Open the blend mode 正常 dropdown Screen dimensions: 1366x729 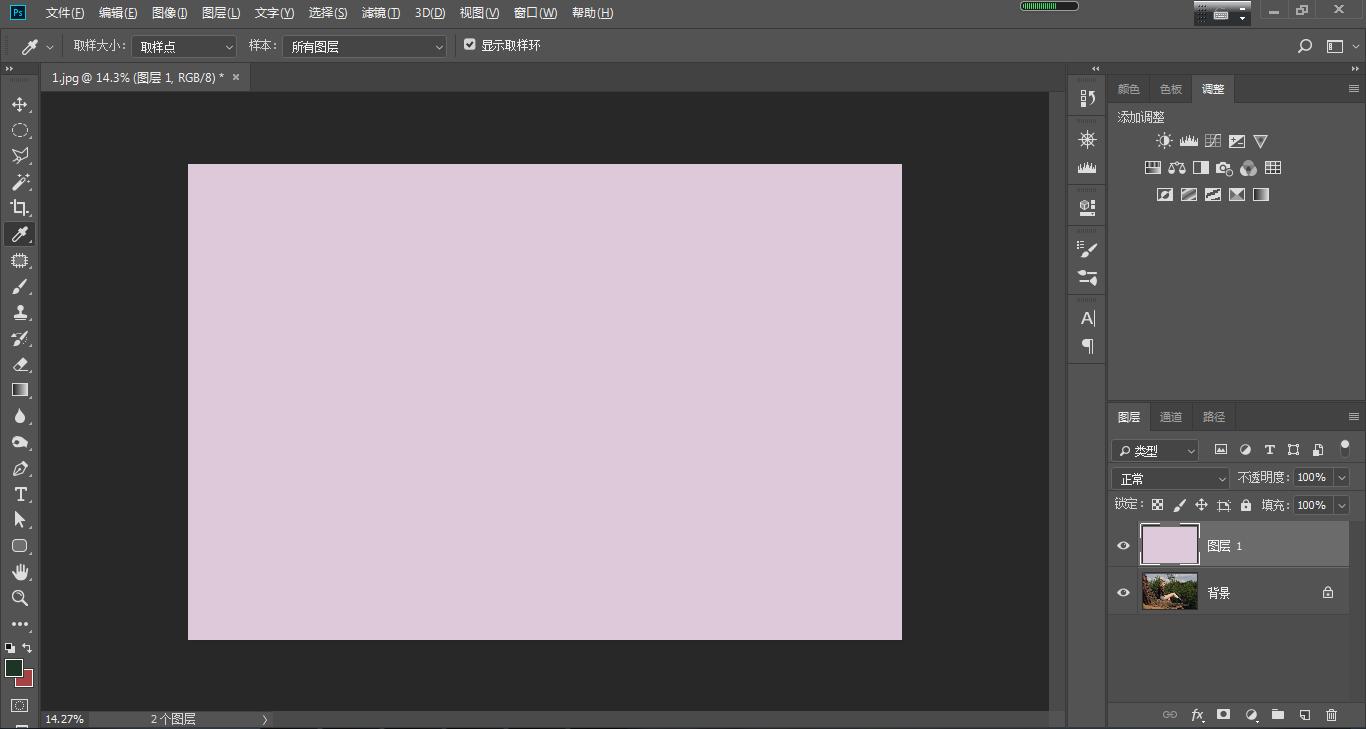pyautogui.click(x=1170, y=479)
